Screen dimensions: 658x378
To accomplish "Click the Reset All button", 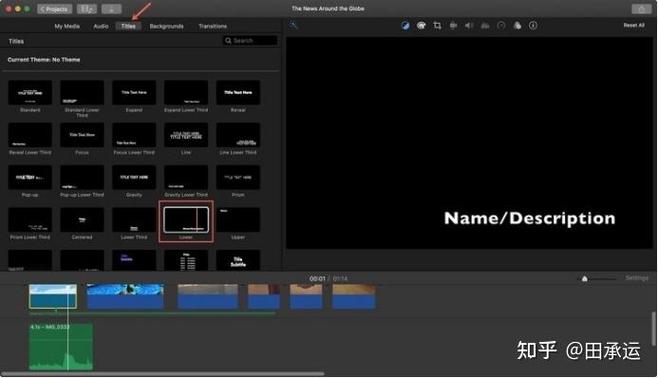I will point(634,25).
